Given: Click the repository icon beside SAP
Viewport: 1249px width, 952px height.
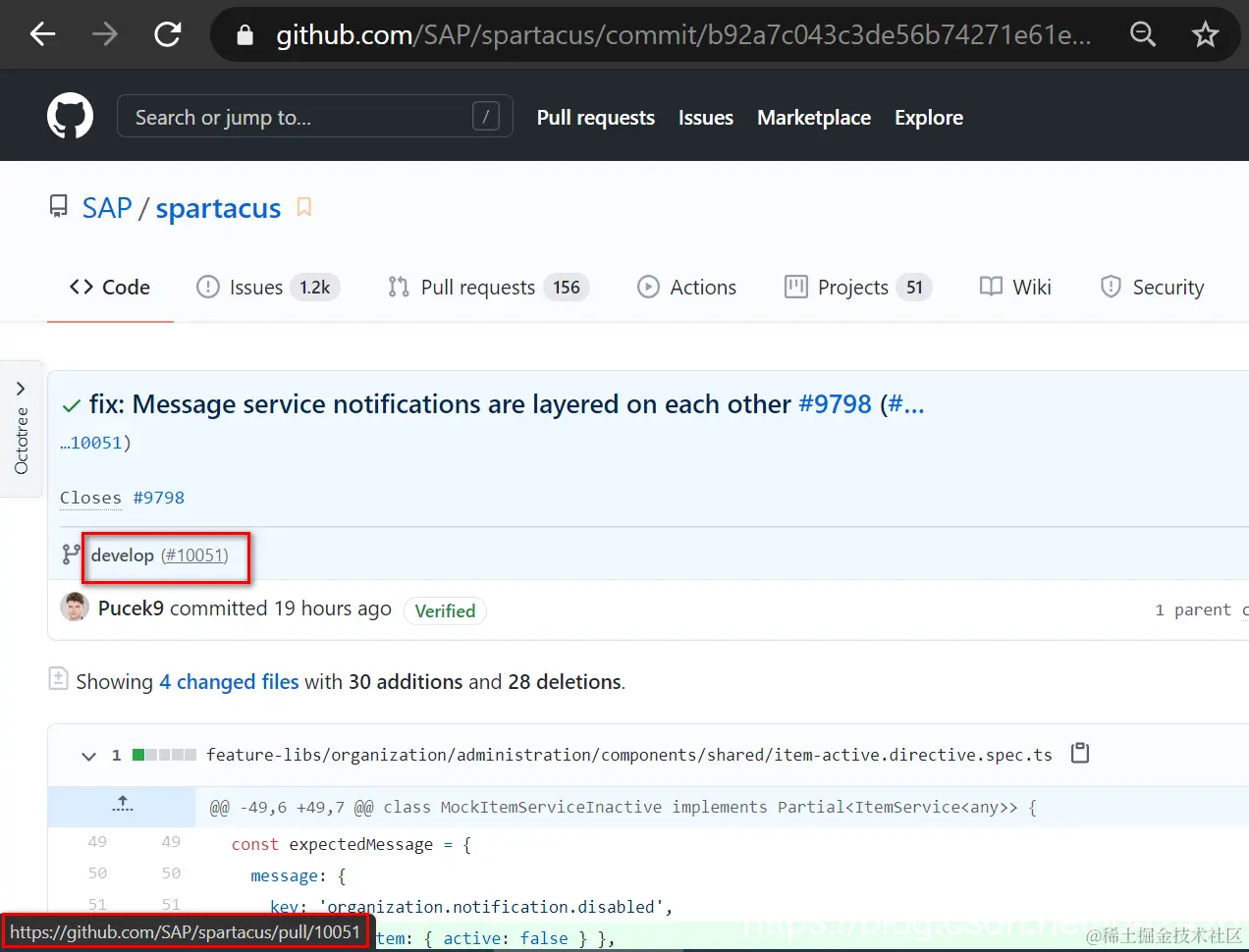Looking at the screenshot, I should coord(59,207).
